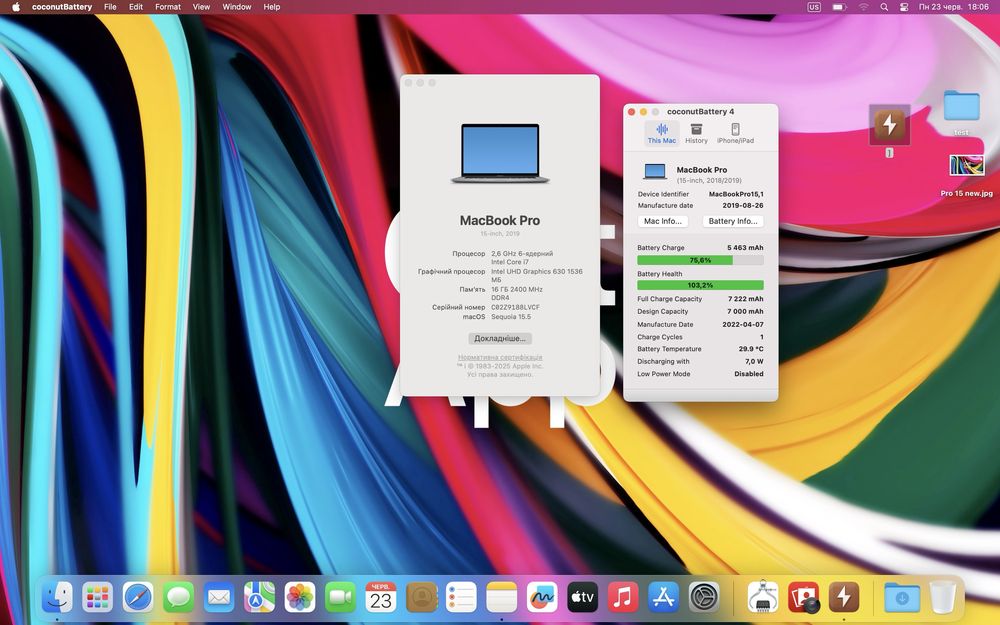Viewport: 1000px width, 625px height.
Task: Click the Battery Charge 75,6% progress bar
Action: tap(700, 260)
